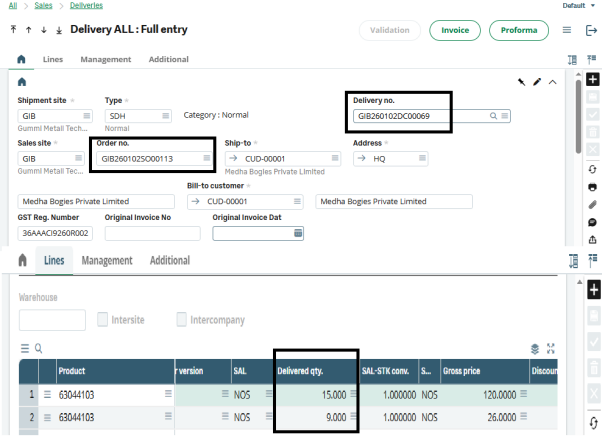Jump to the last record arrow

tap(58, 30)
